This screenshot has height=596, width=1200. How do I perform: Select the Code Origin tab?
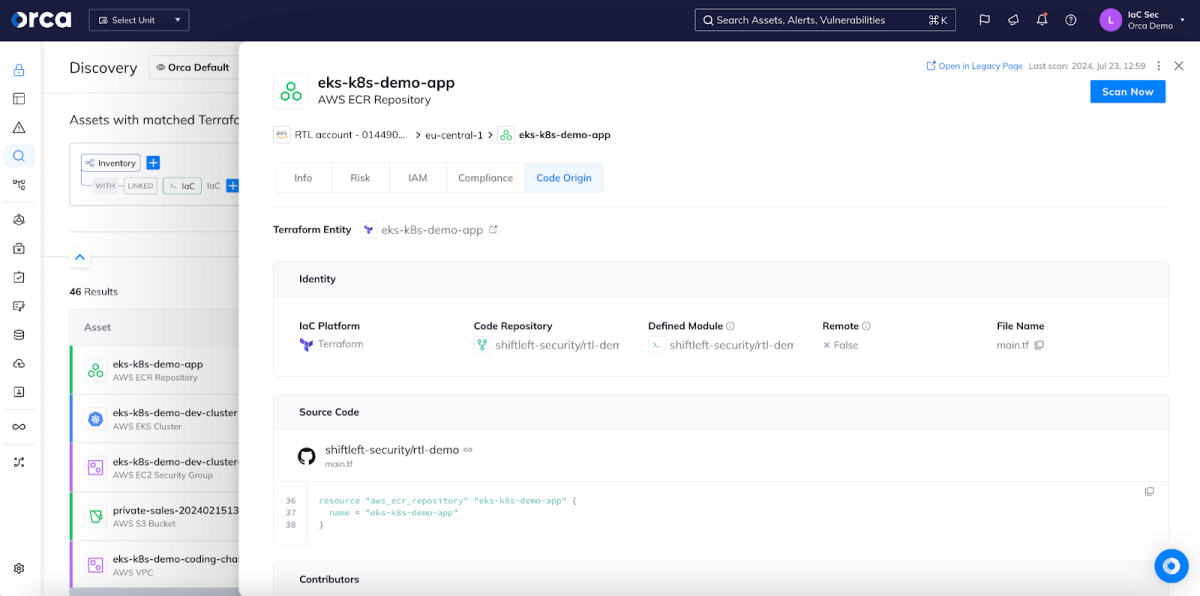(x=564, y=178)
